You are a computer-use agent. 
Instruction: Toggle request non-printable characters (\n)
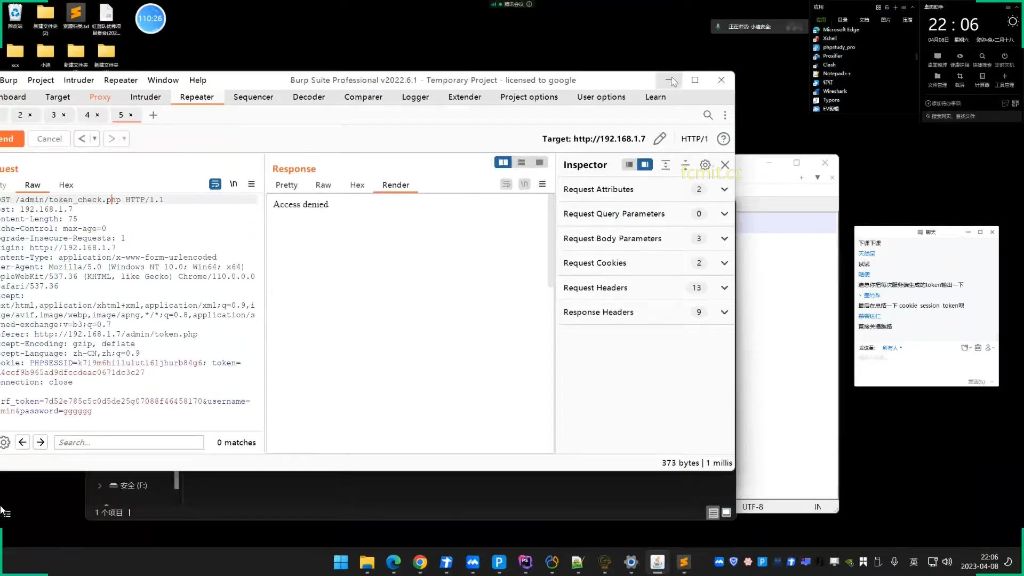tap(233, 184)
